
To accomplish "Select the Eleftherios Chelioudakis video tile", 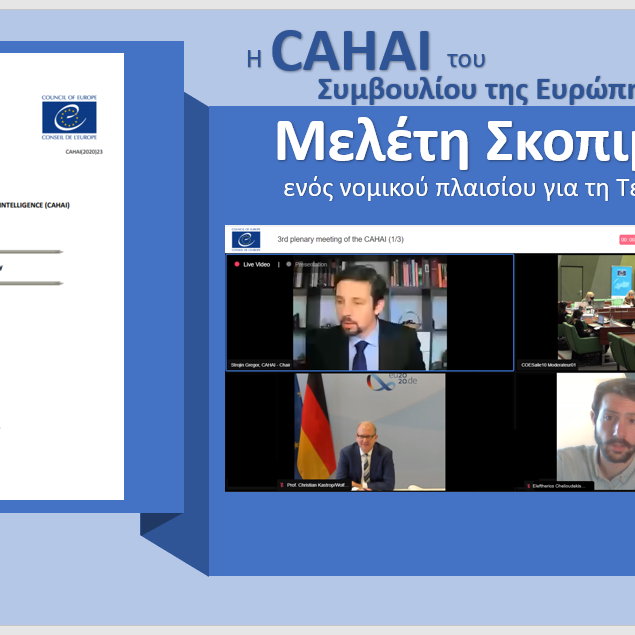I will 596,432.
